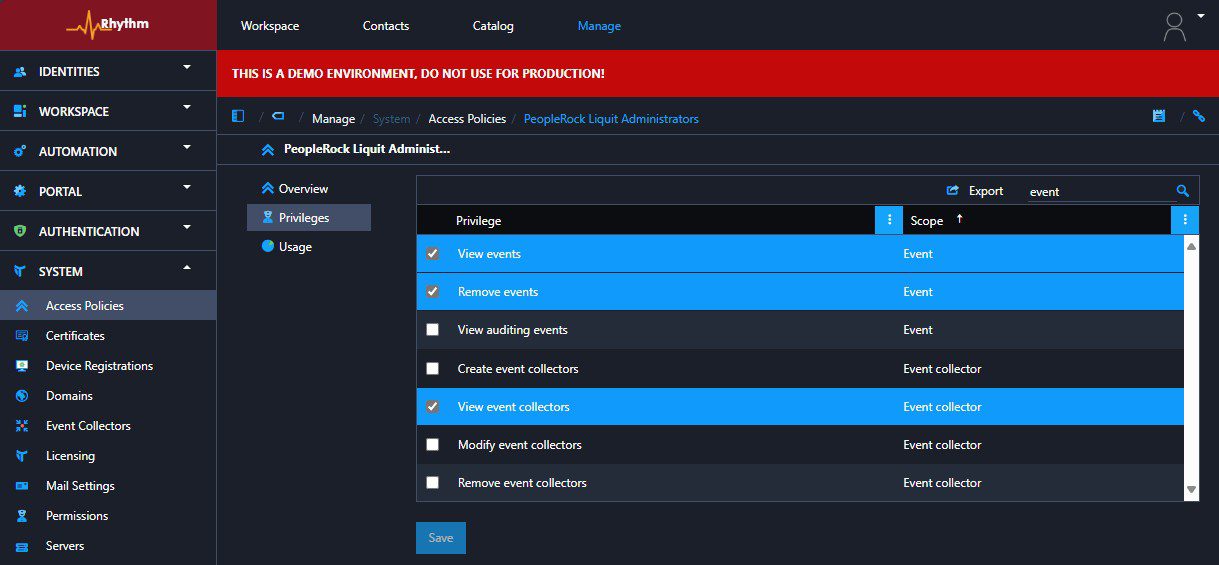Open the Privilege column options menu
This screenshot has width=1219, height=565.
[x=889, y=220]
